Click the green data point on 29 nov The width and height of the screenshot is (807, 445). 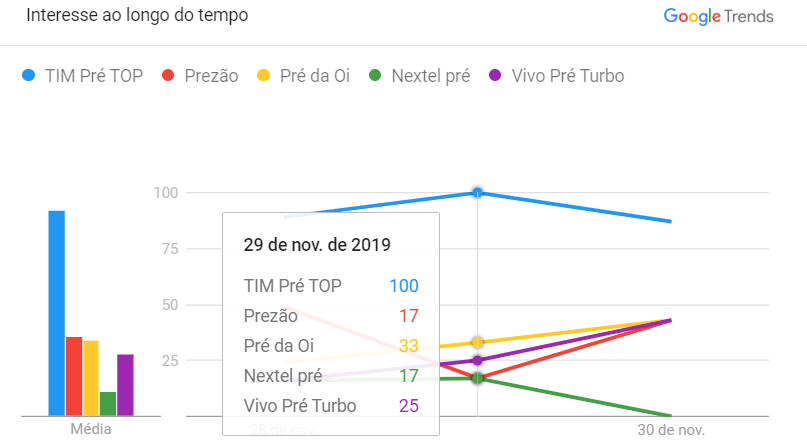click(x=478, y=377)
